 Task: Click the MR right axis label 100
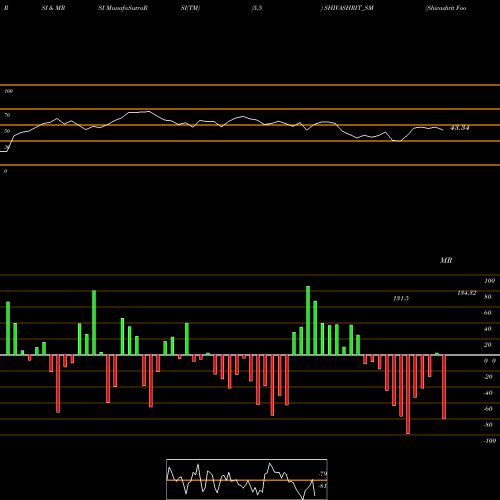pyautogui.click(x=489, y=281)
